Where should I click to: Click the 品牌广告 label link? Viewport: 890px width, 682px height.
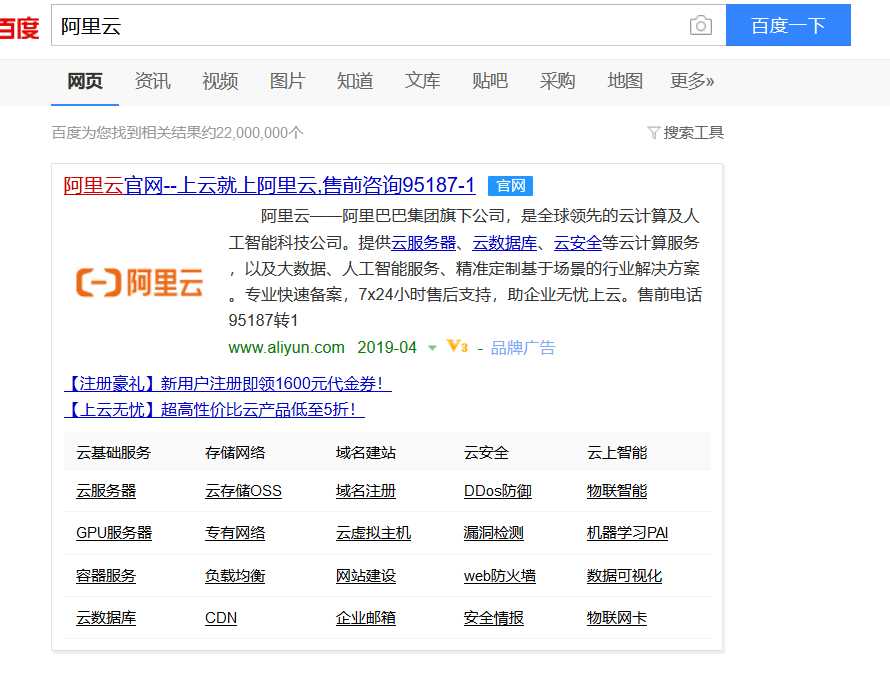(x=523, y=347)
